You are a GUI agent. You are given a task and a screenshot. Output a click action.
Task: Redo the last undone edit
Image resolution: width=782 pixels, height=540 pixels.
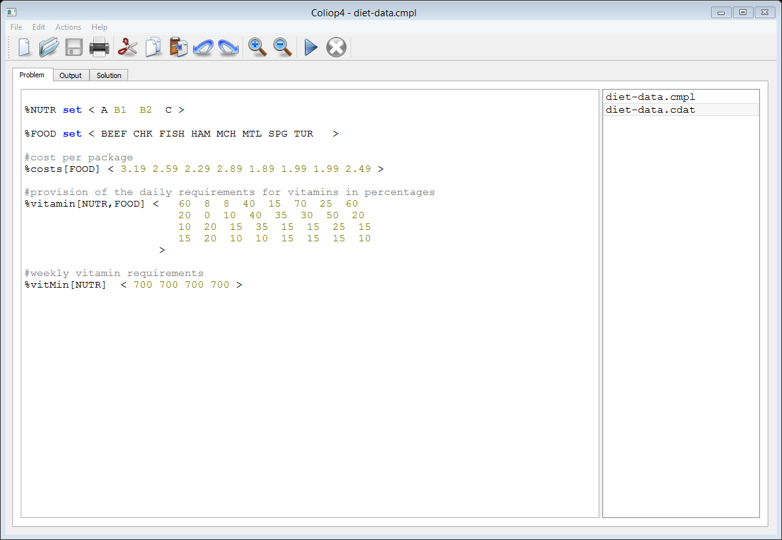(x=229, y=47)
